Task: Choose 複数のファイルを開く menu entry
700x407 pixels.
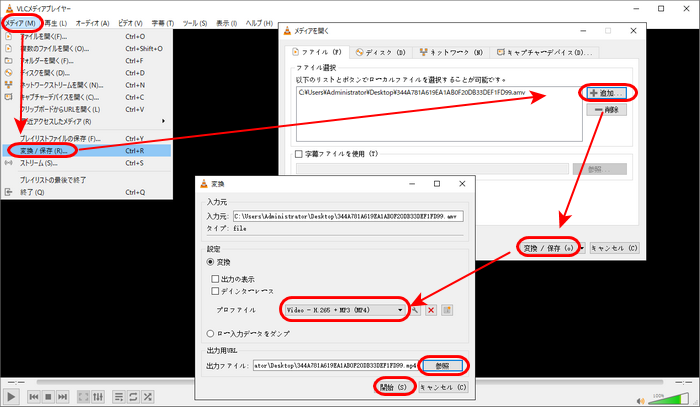Action: click(x=87, y=49)
